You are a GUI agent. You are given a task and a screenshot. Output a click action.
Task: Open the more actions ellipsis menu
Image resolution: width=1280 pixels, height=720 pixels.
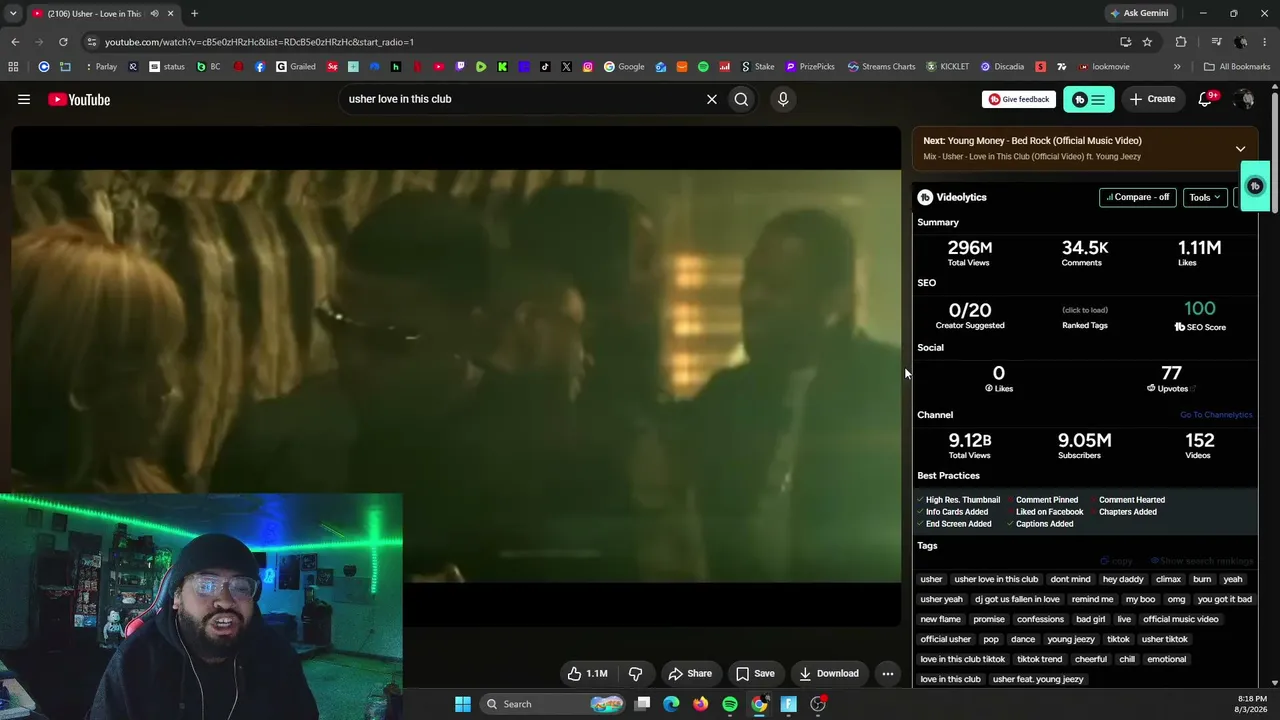pyautogui.click(x=887, y=673)
